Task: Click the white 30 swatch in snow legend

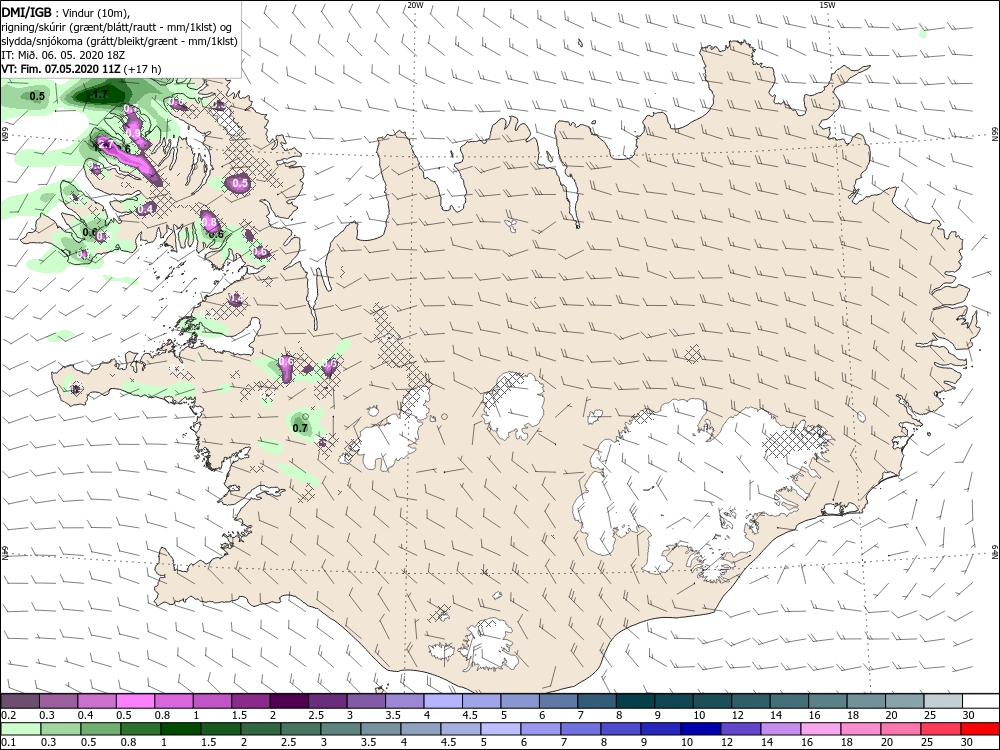Action: coord(981,701)
